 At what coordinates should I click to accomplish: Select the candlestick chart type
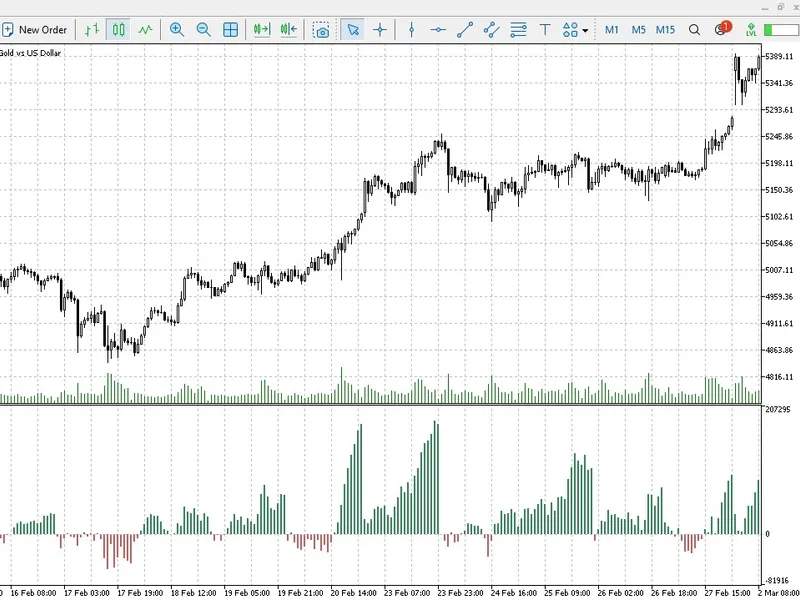click(x=118, y=30)
